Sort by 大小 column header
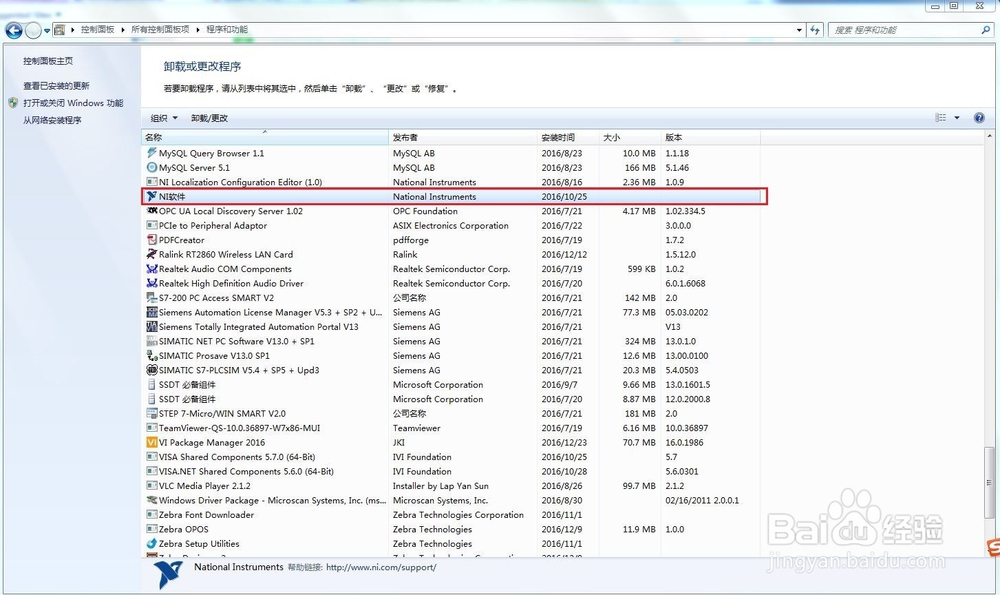The height and width of the screenshot is (595, 1000). pyautogui.click(x=629, y=137)
